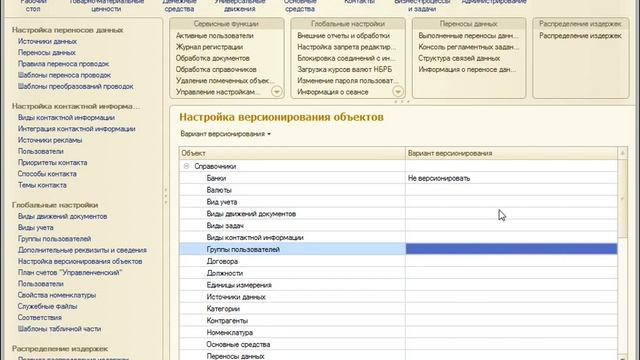Expand the Сервисные функции panel arrow
This screenshot has width=640, height=360.
[x=276, y=91]
